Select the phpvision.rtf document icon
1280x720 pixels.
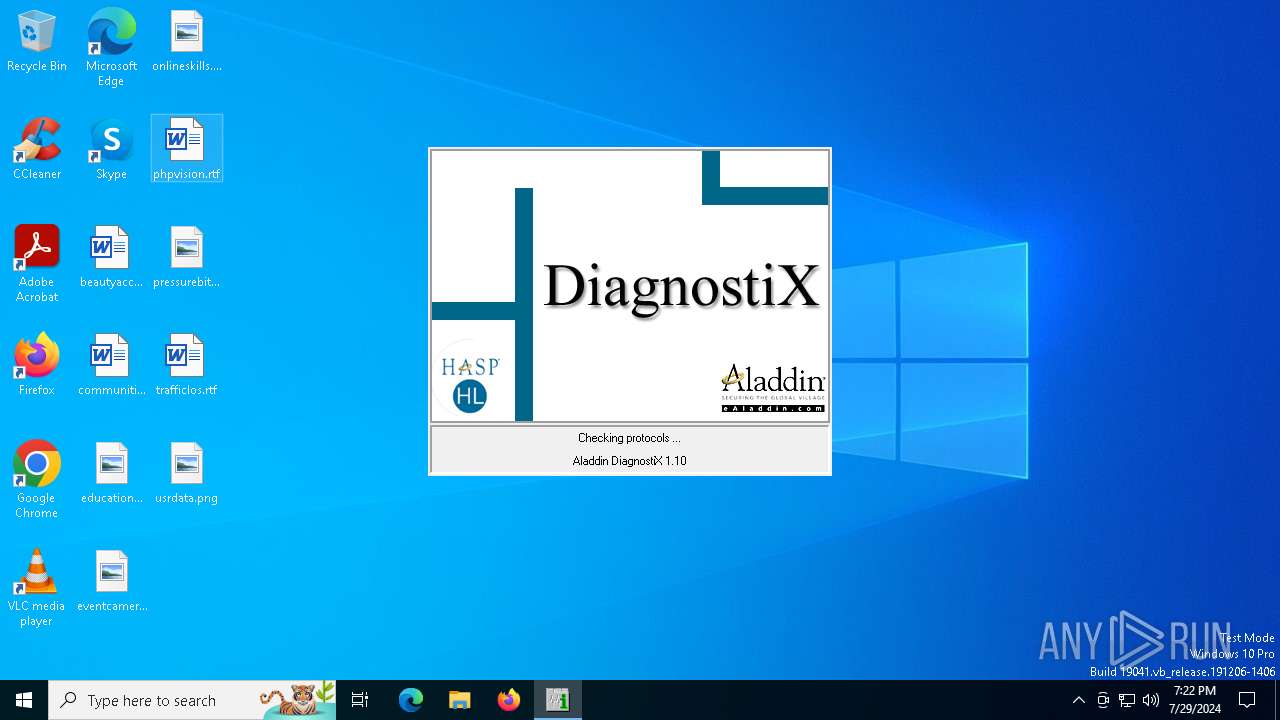(187, 150)
